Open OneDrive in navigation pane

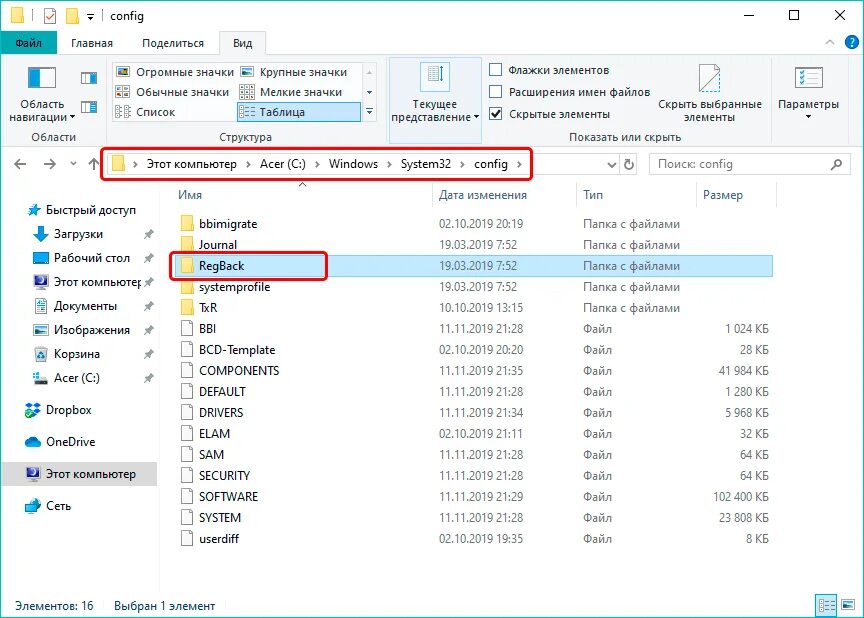tap(60, 442)
